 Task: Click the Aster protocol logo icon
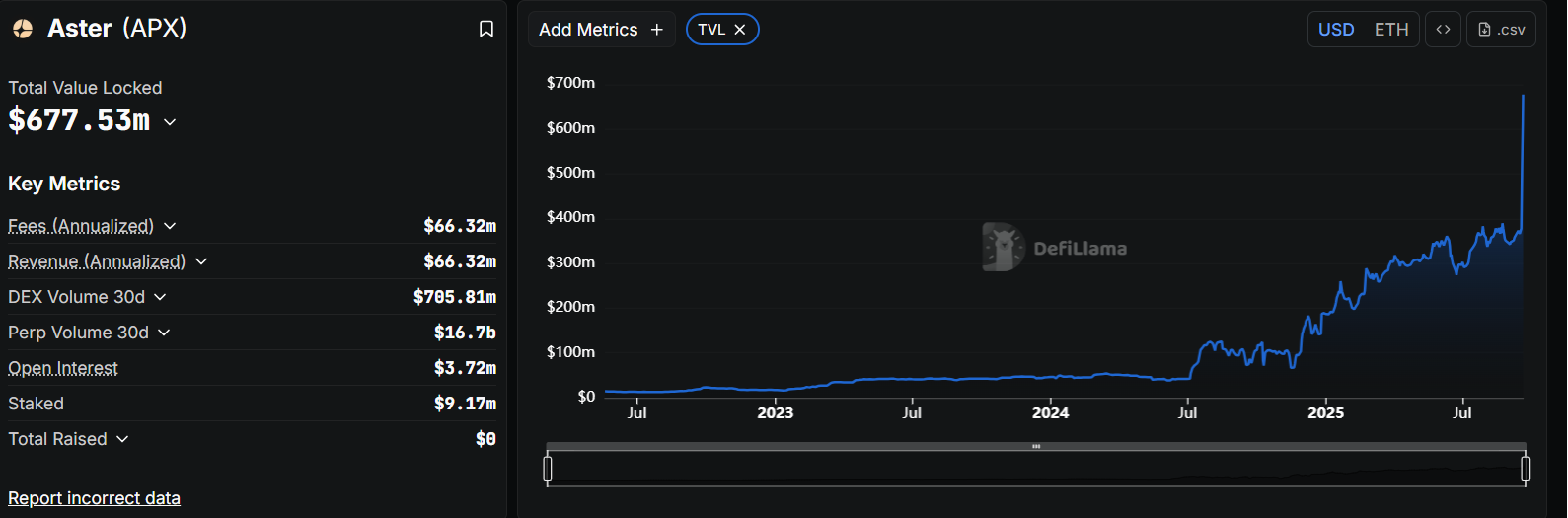(22, 29)
